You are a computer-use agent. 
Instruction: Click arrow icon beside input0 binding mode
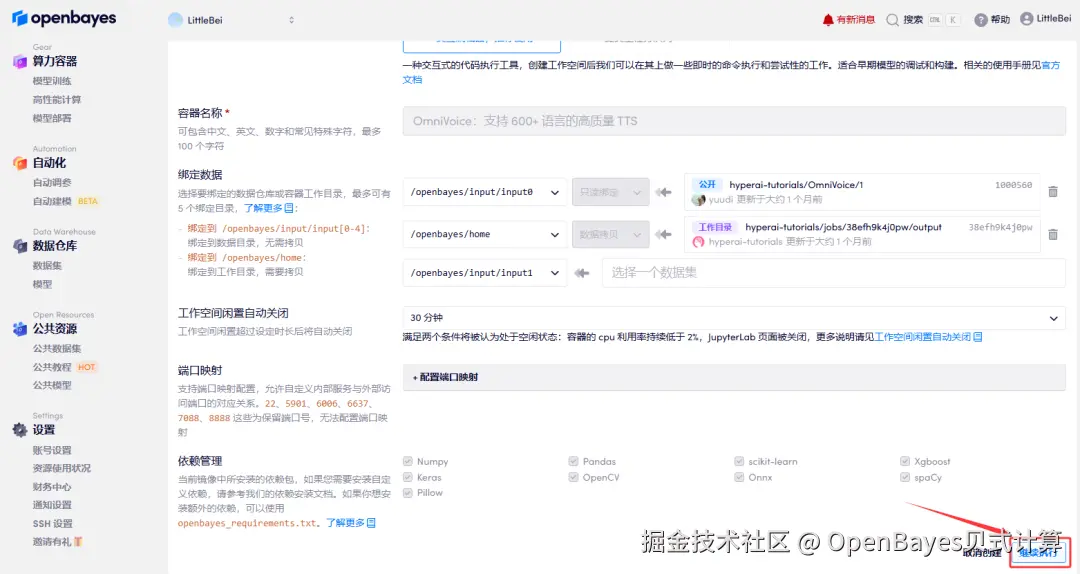(663, 192)
